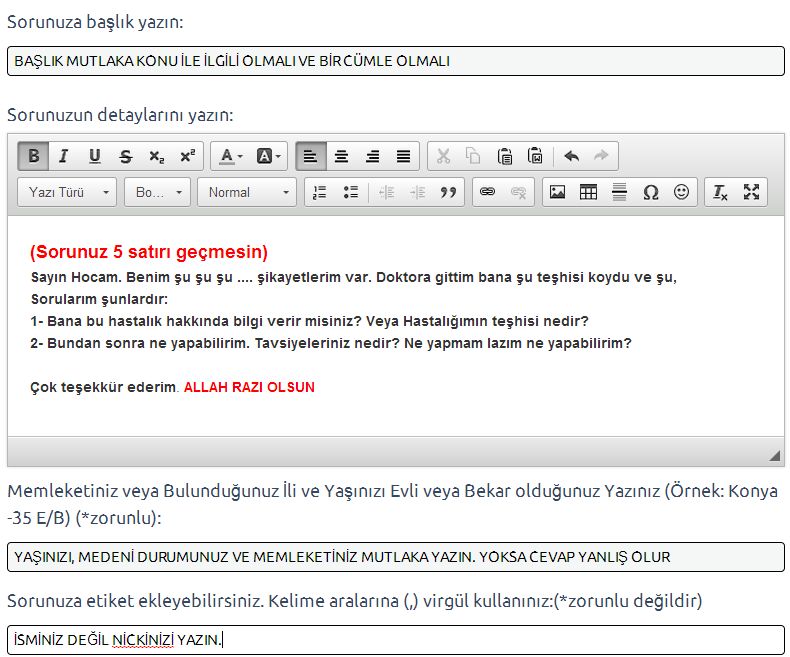Click the question title input field
This screenshot has width=790, height=657.
[395, 61]
